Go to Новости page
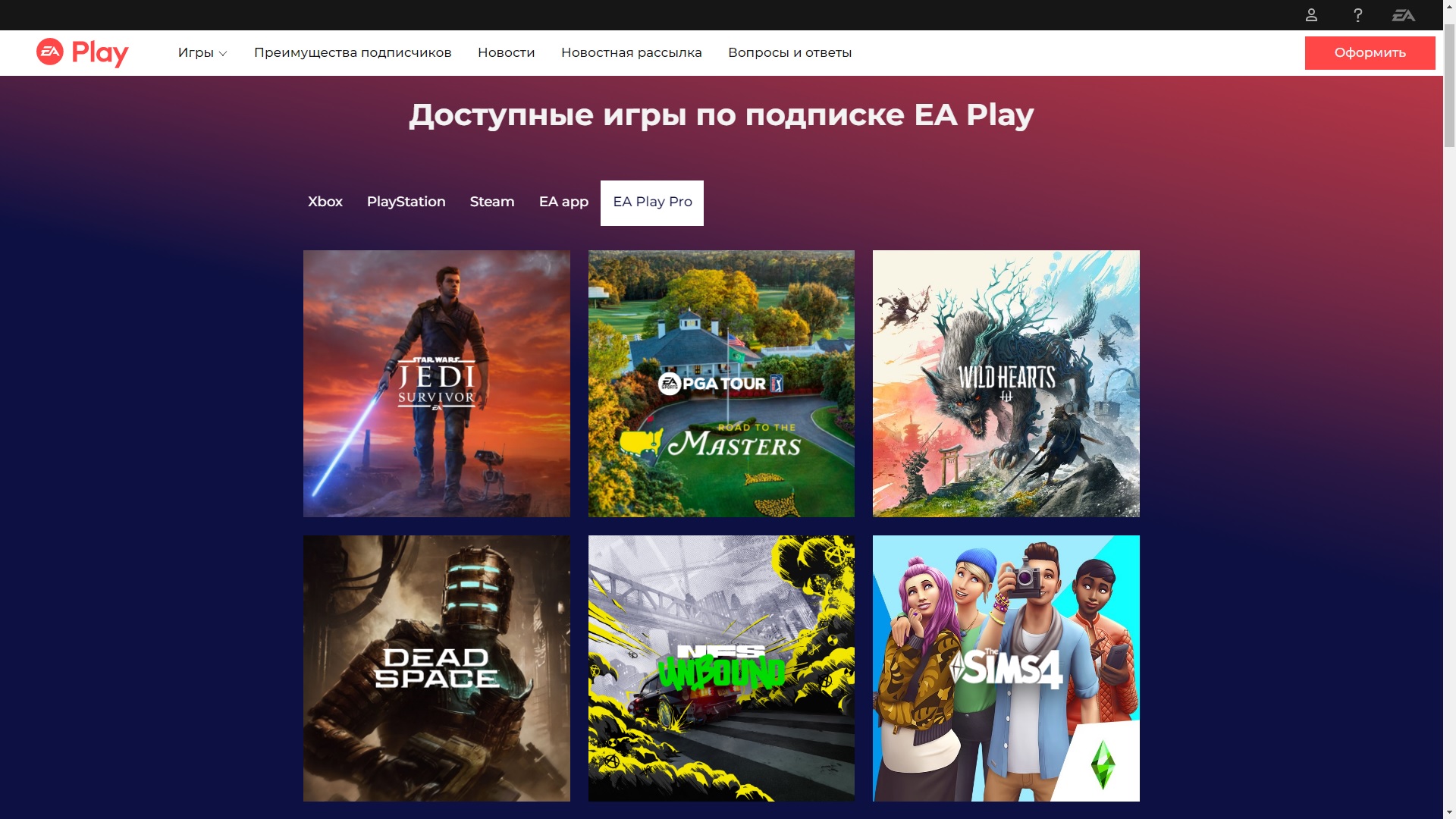1456x819 pixels. 506,52
